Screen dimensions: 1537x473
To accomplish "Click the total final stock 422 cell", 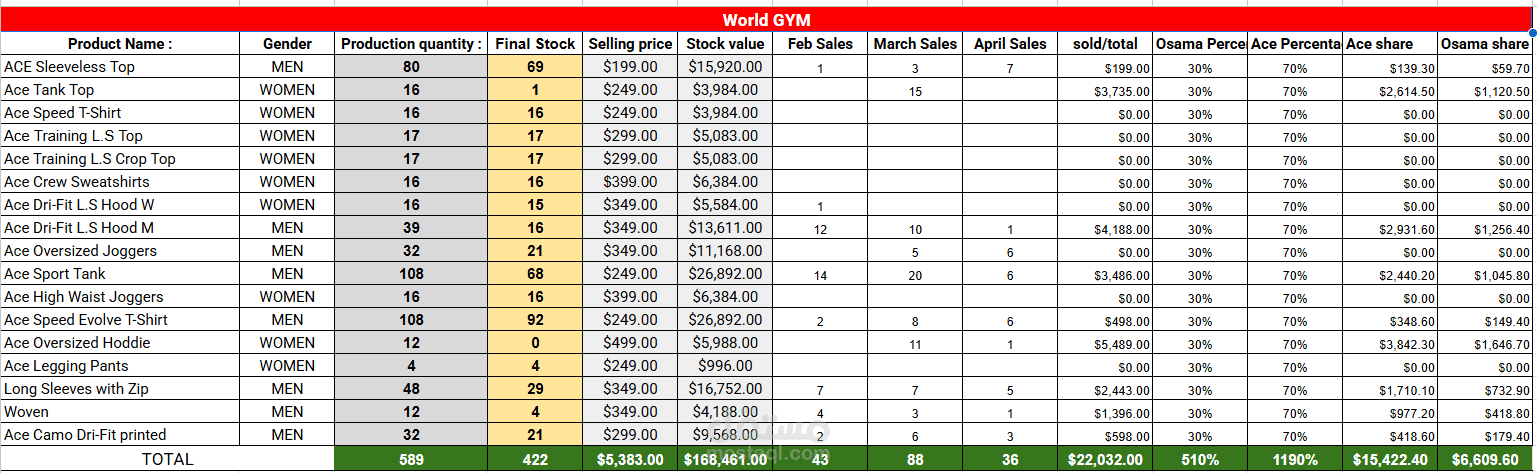I will [x=535, y=459].
